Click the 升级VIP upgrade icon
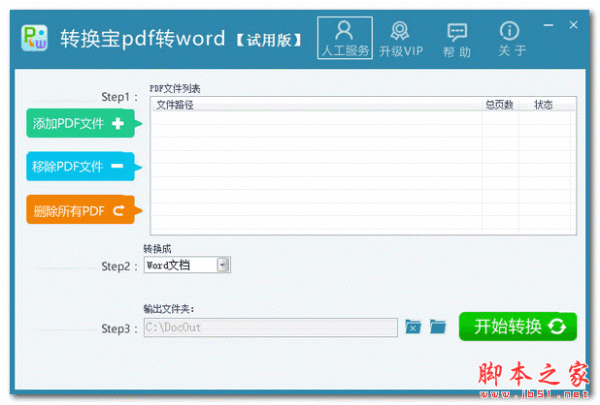 (401, 39)
